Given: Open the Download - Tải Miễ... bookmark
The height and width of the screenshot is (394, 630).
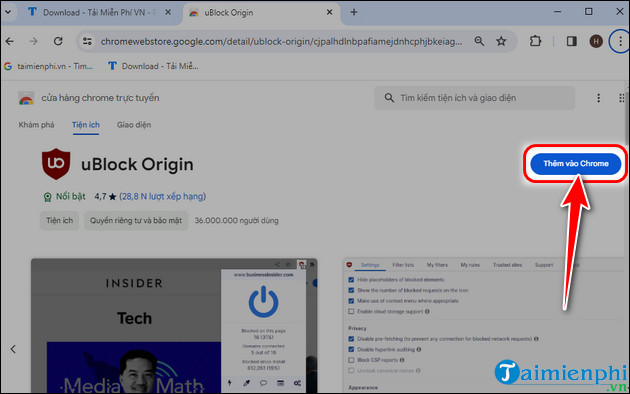Looking at the screenshot, I should 153,66.
